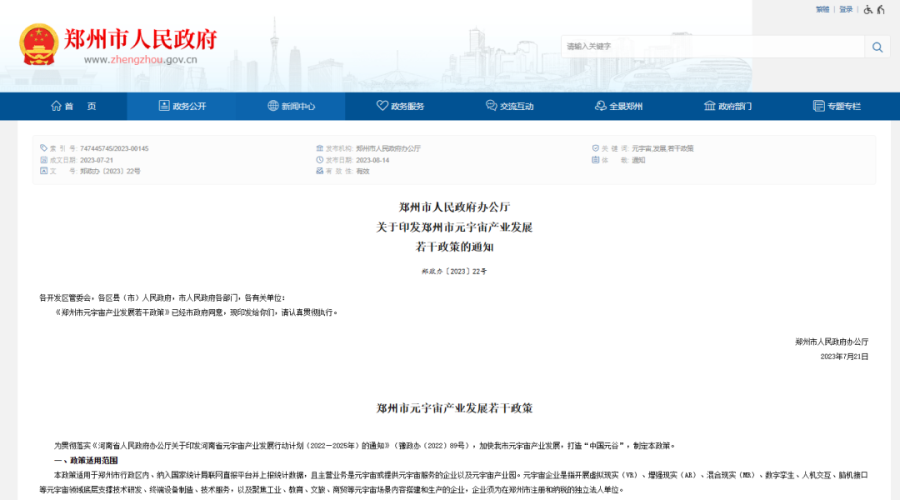Click the www.zhengzhou.gov.cn web address text

pyautogui.click(x=140, y=60)
